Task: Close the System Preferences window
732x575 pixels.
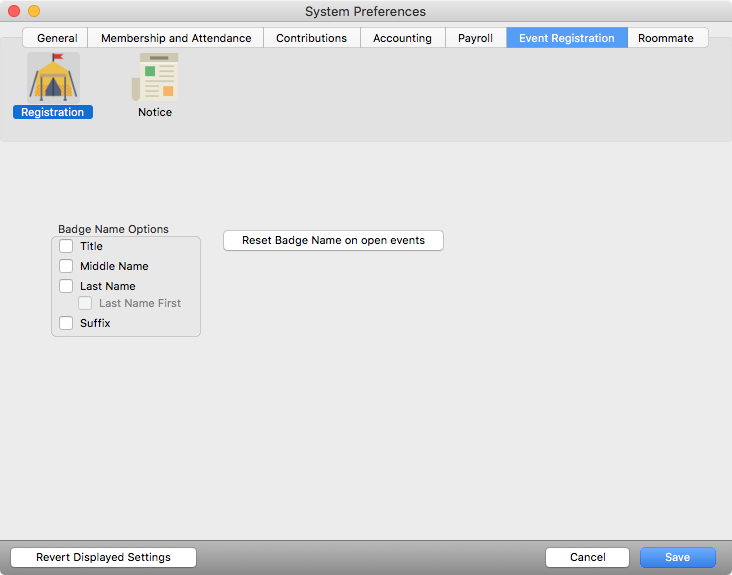Action: coord(14,11)
